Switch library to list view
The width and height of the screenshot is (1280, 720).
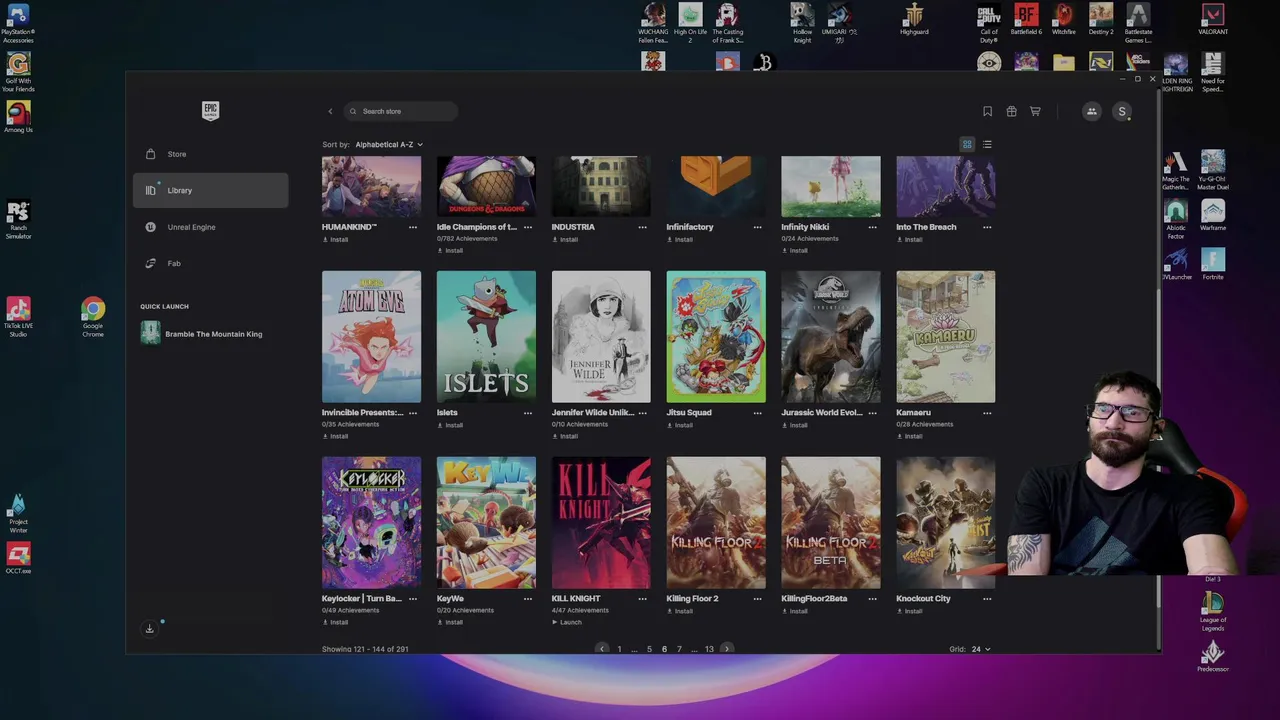coord(987,144)
